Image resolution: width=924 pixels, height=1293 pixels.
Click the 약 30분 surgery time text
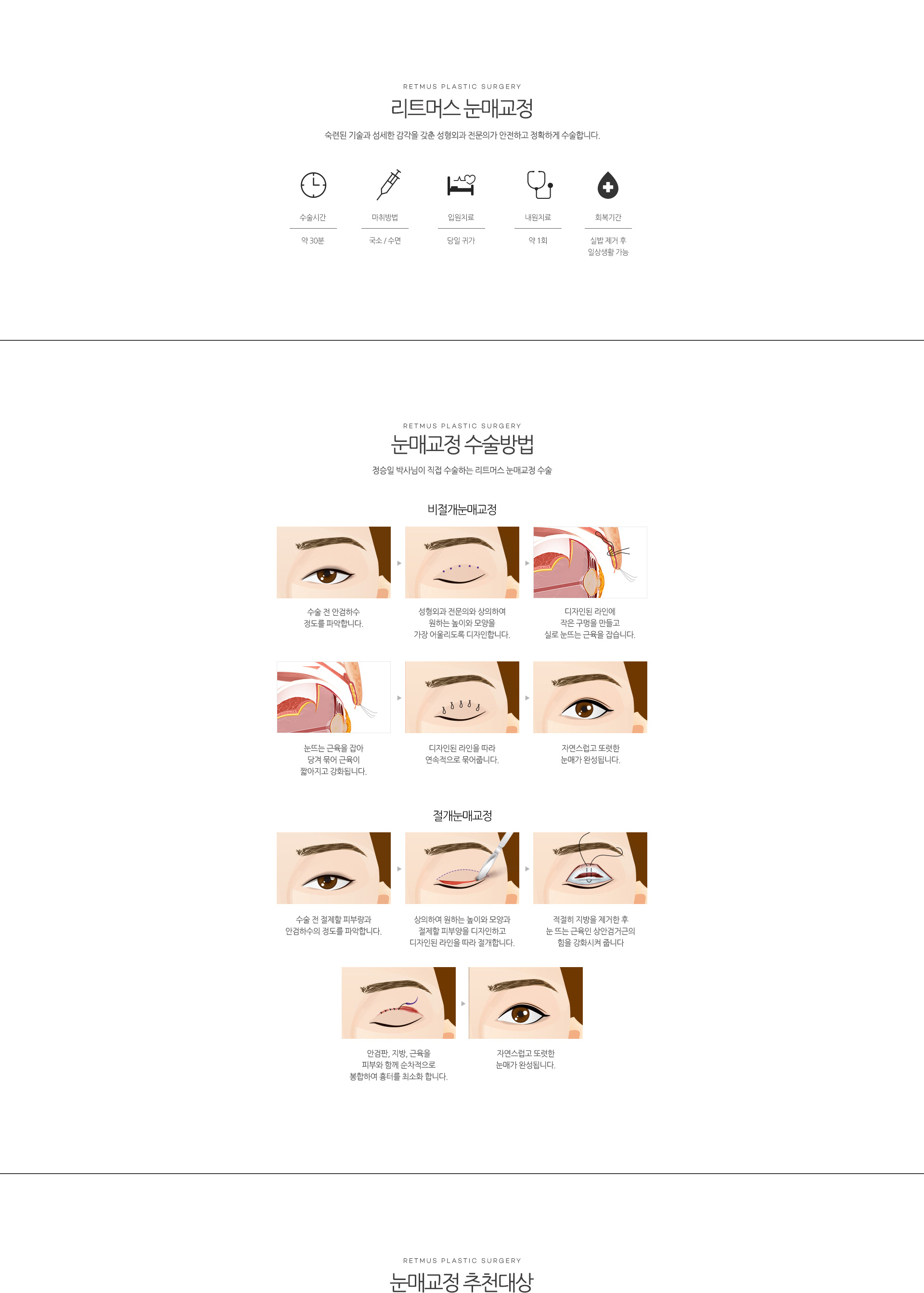coord(313,241)
